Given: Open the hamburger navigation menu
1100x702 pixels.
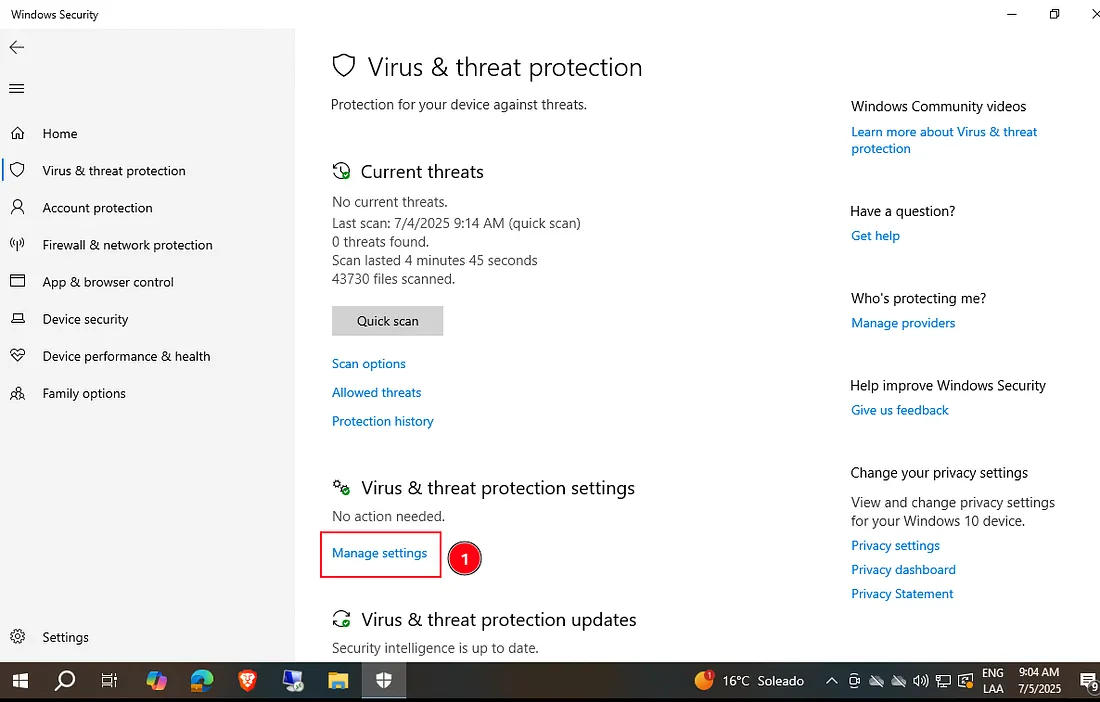Looking at the screenshot, I should coord(17,88).
